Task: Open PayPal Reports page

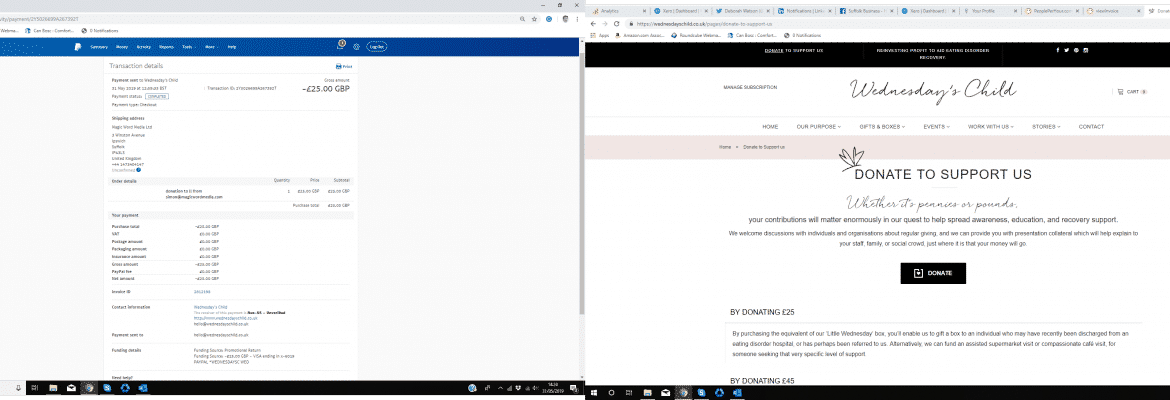Action: 166,47
